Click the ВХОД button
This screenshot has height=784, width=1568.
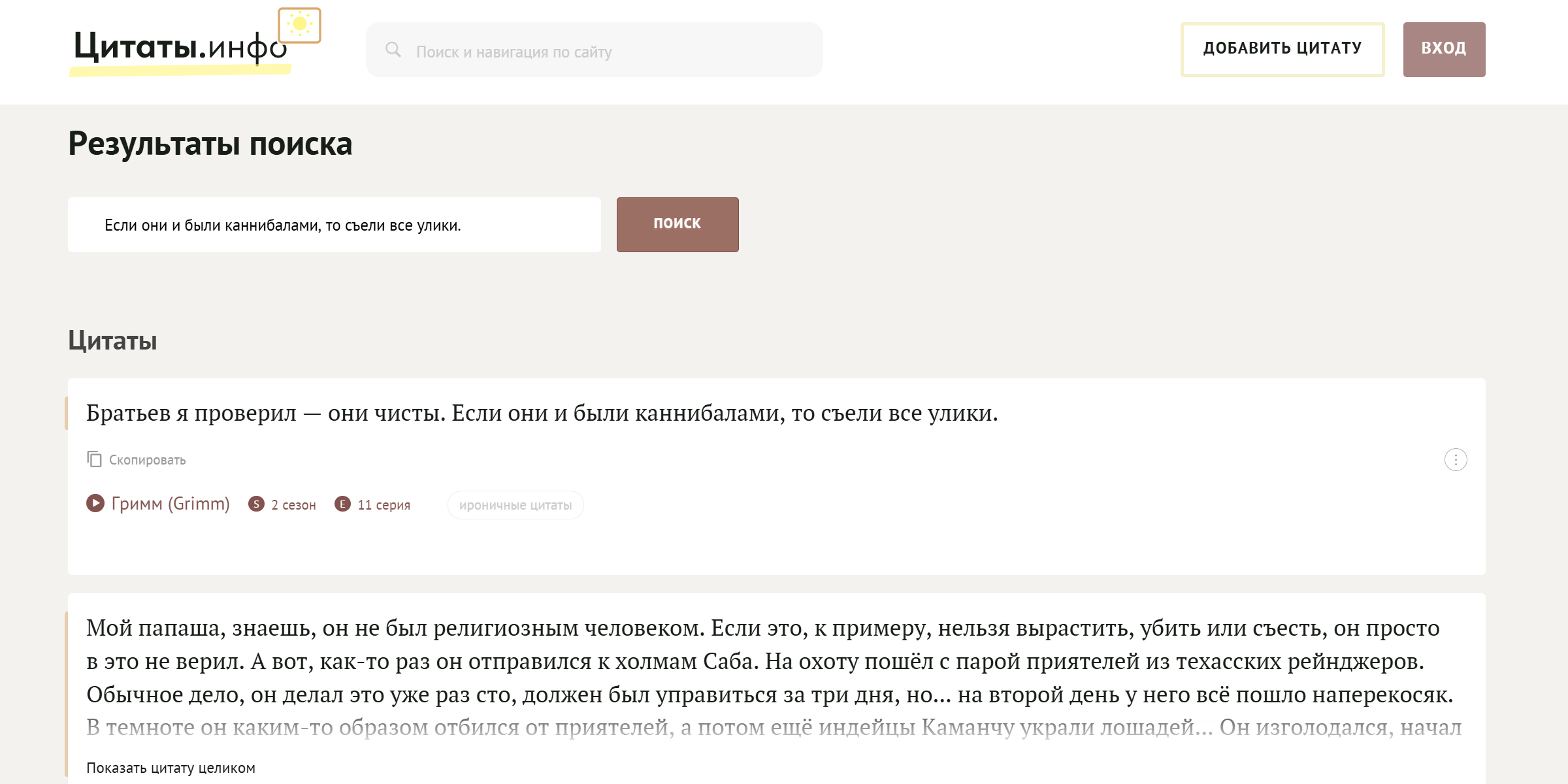pyautogui.click(x=1444, y=48)
